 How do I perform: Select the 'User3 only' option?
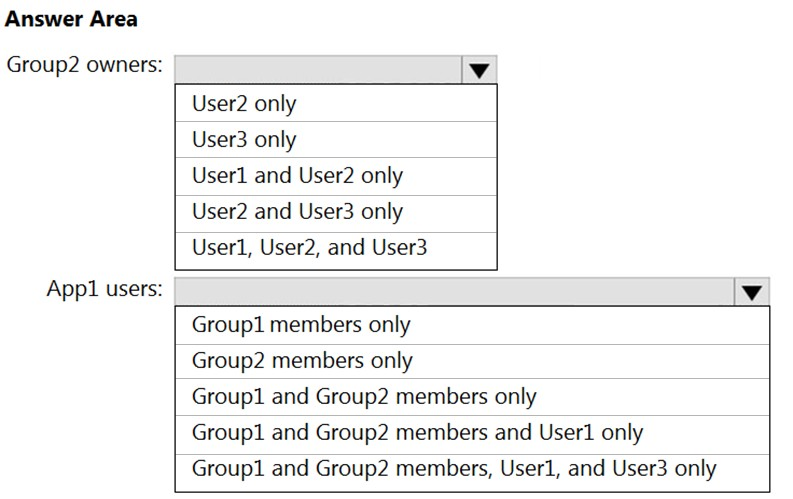(244, 140)
